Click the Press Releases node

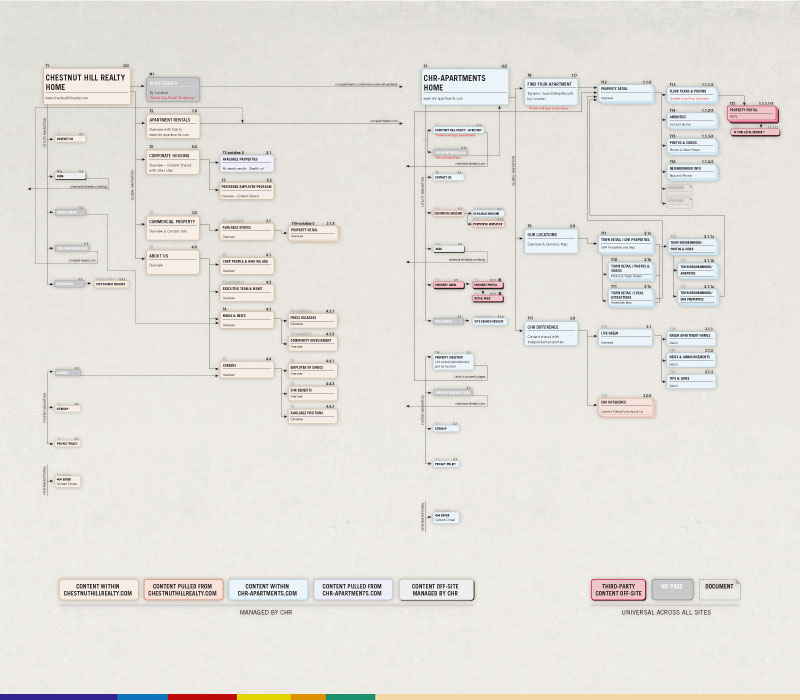pos(313,320)
